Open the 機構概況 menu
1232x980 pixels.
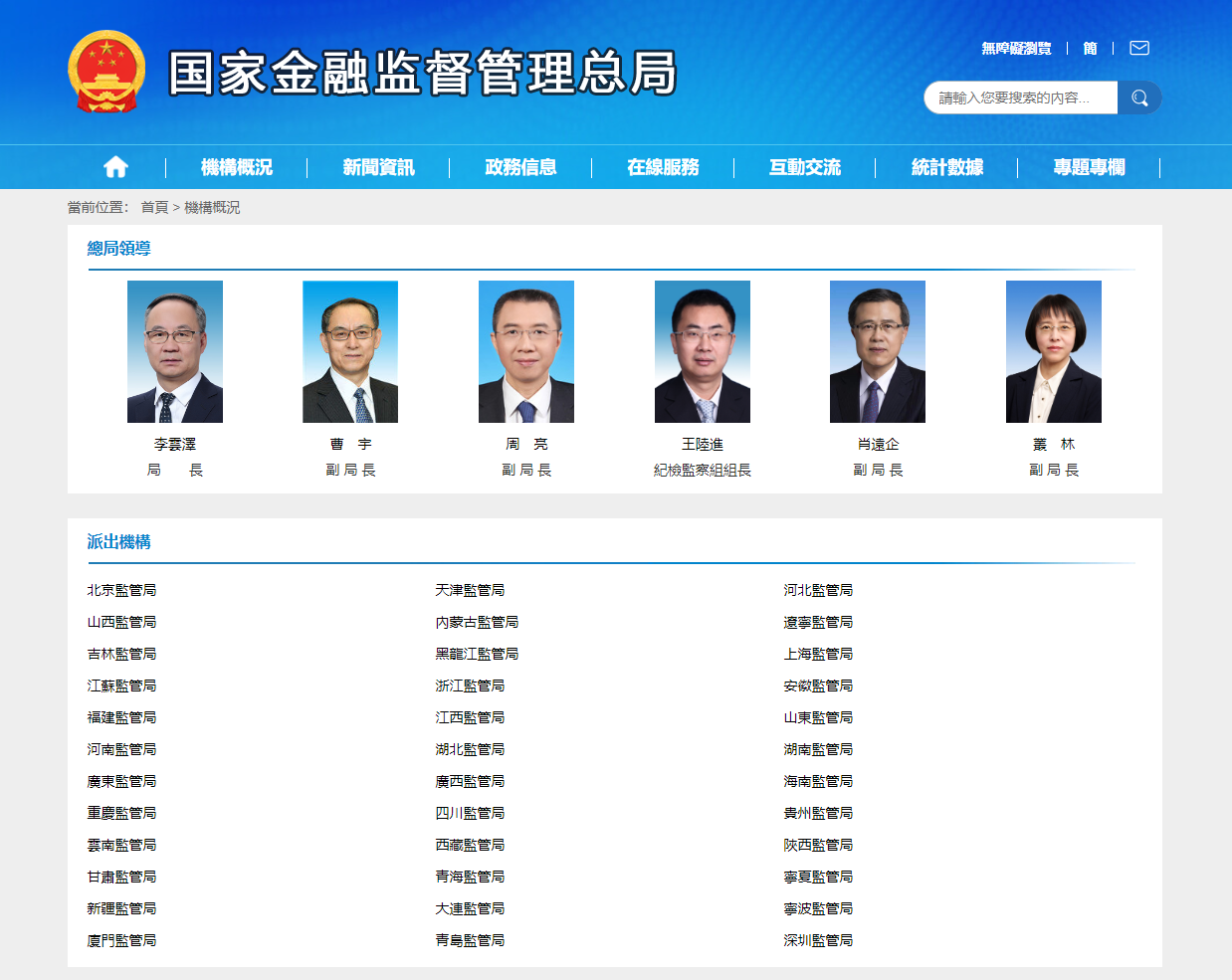pyautogui.click(x=237, y=167)
